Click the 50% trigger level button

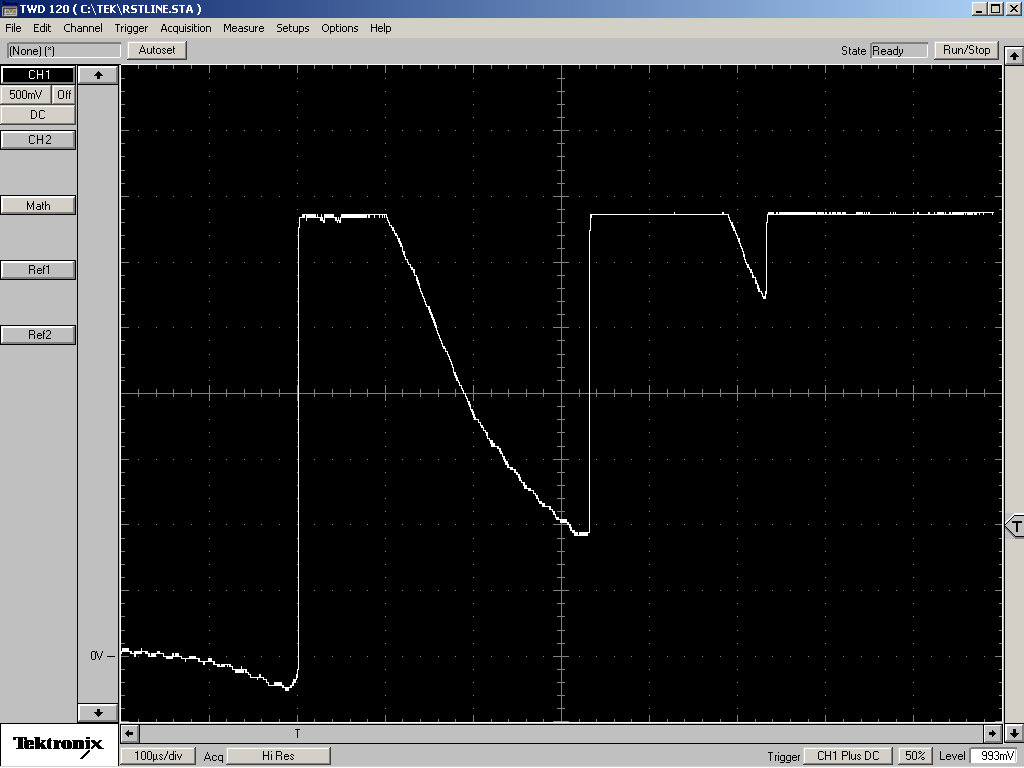click(915, 756)
